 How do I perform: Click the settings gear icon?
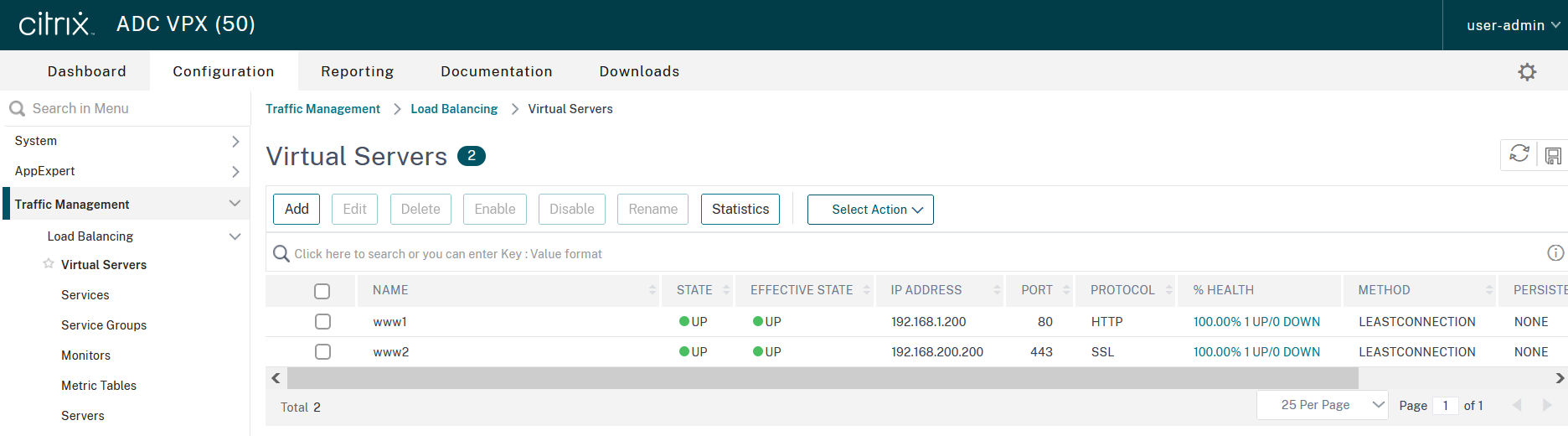[1527, 72]
